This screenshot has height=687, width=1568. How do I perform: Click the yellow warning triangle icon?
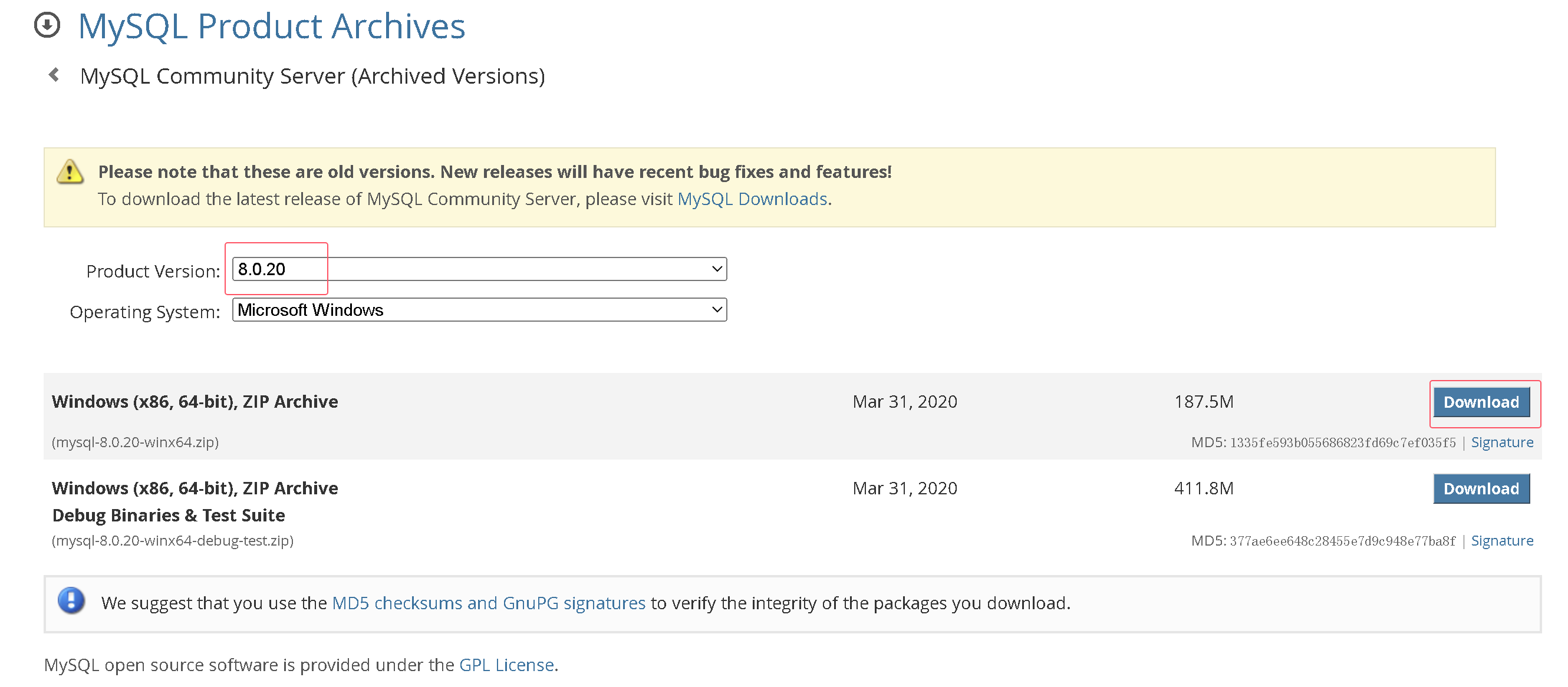click(x=70, y=171)
